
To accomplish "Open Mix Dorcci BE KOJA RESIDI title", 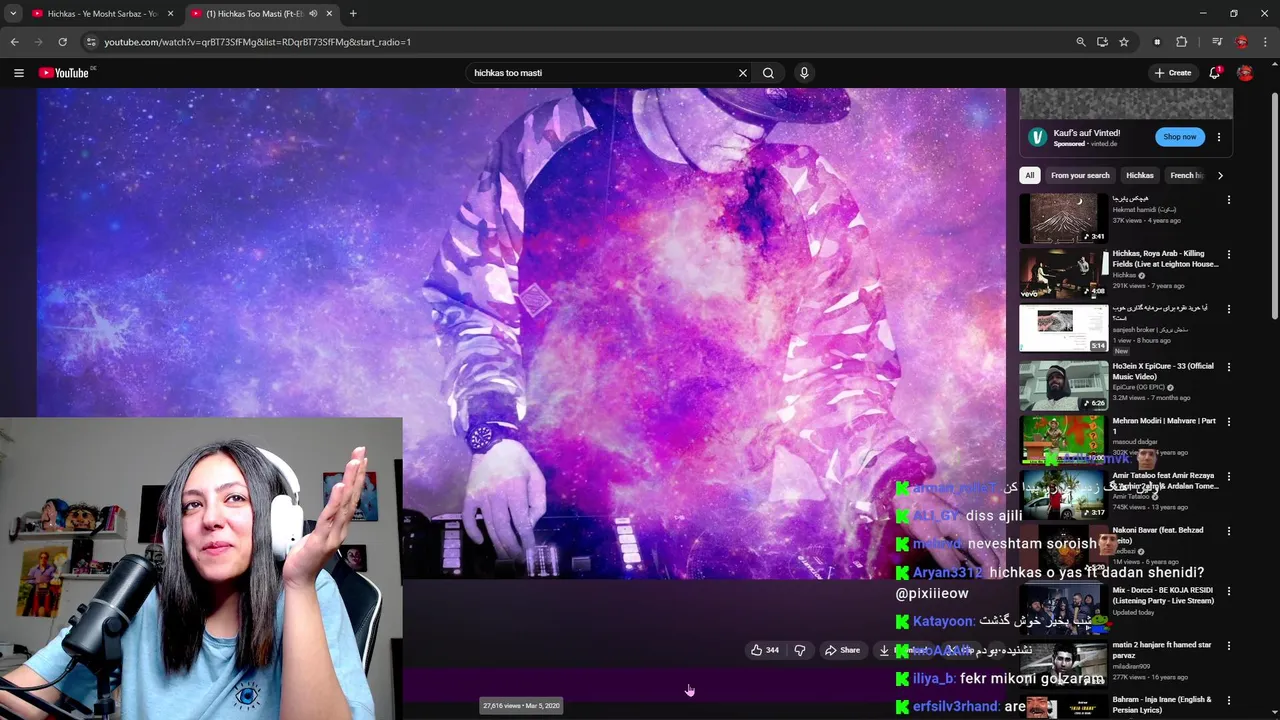I will click(x=1165, y=595).
